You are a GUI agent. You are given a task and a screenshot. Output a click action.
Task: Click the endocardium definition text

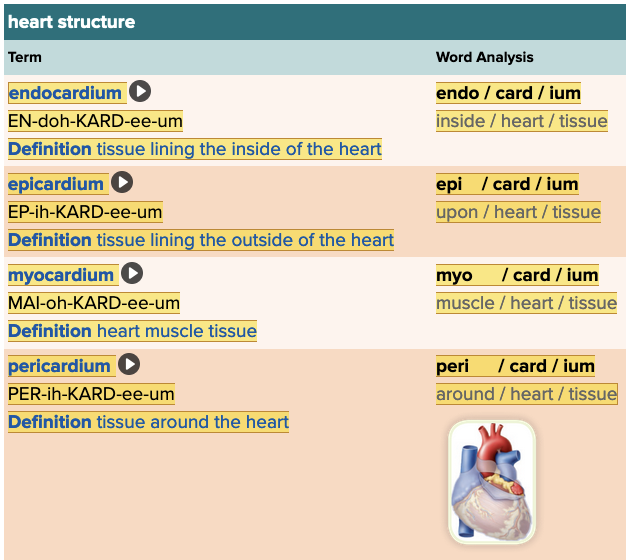[x=239, y=149]
